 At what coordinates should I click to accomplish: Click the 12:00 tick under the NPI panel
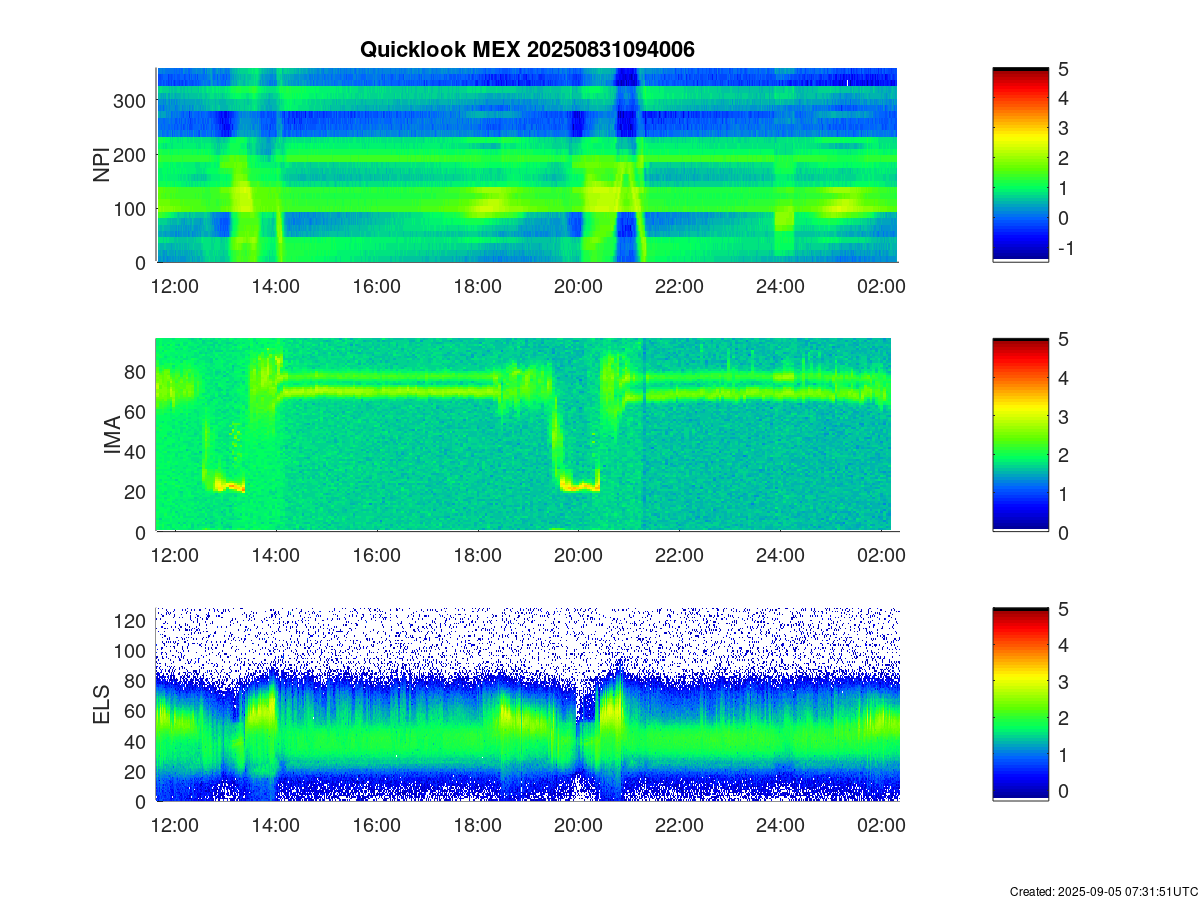click(x=174, y=286)
